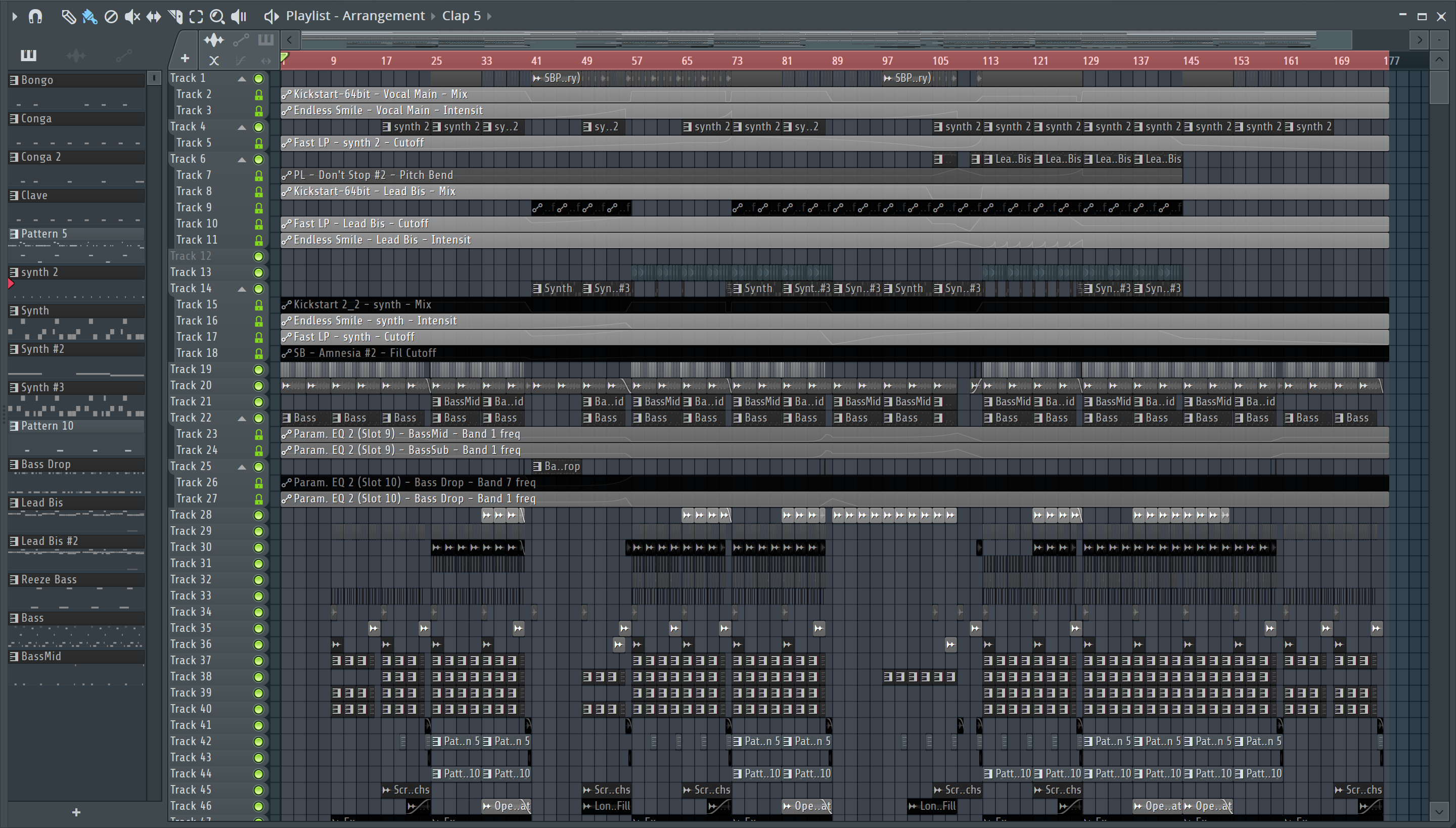Select the Slip tool
This screenshot has height=828, width=1456.
pyautogui.click(x=154, y=17)
